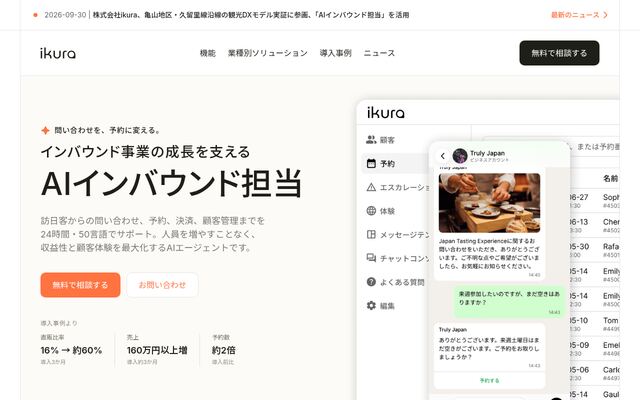
Task: Click the お問い合わせ button
Action: point(162,285)
